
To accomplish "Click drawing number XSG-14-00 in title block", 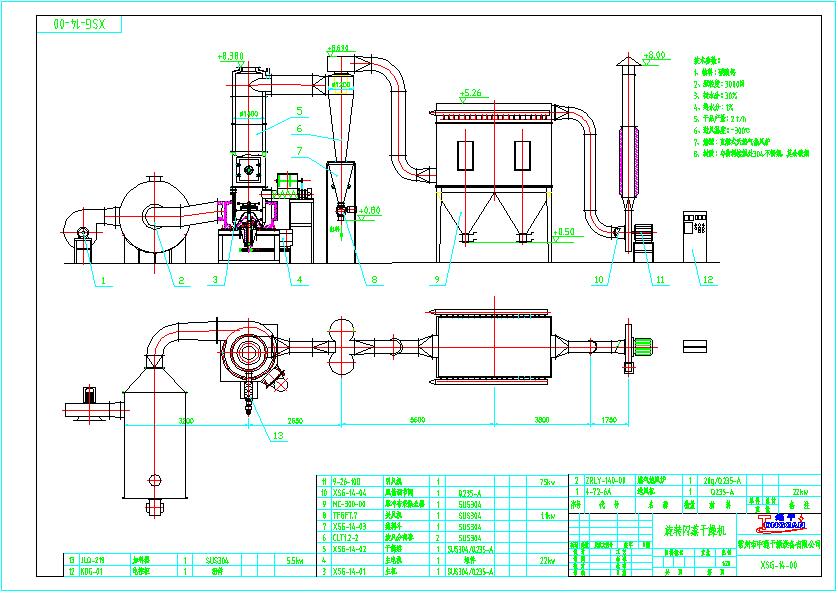I will (781, 564).
